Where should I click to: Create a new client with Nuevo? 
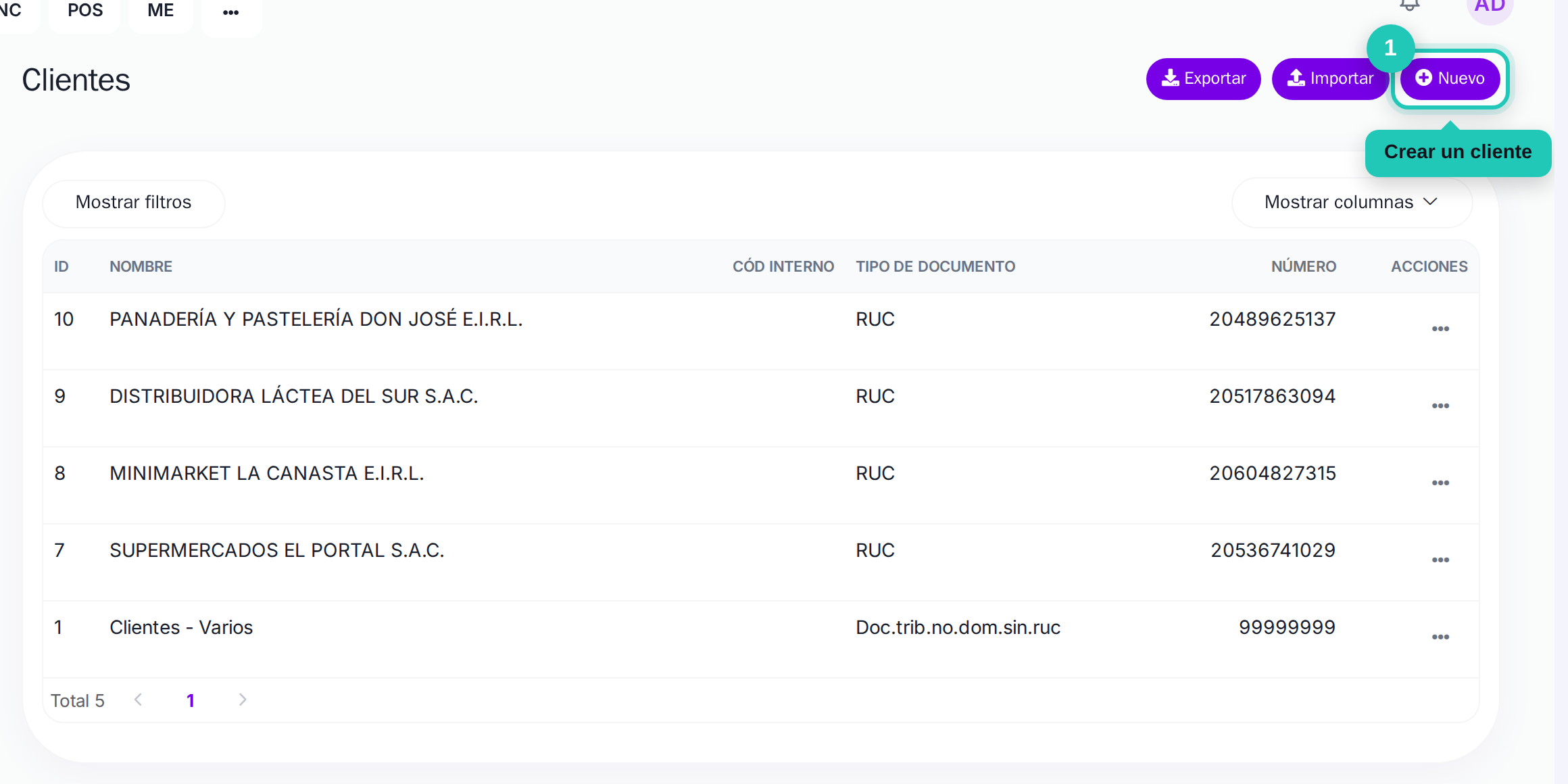[1450, 79]
